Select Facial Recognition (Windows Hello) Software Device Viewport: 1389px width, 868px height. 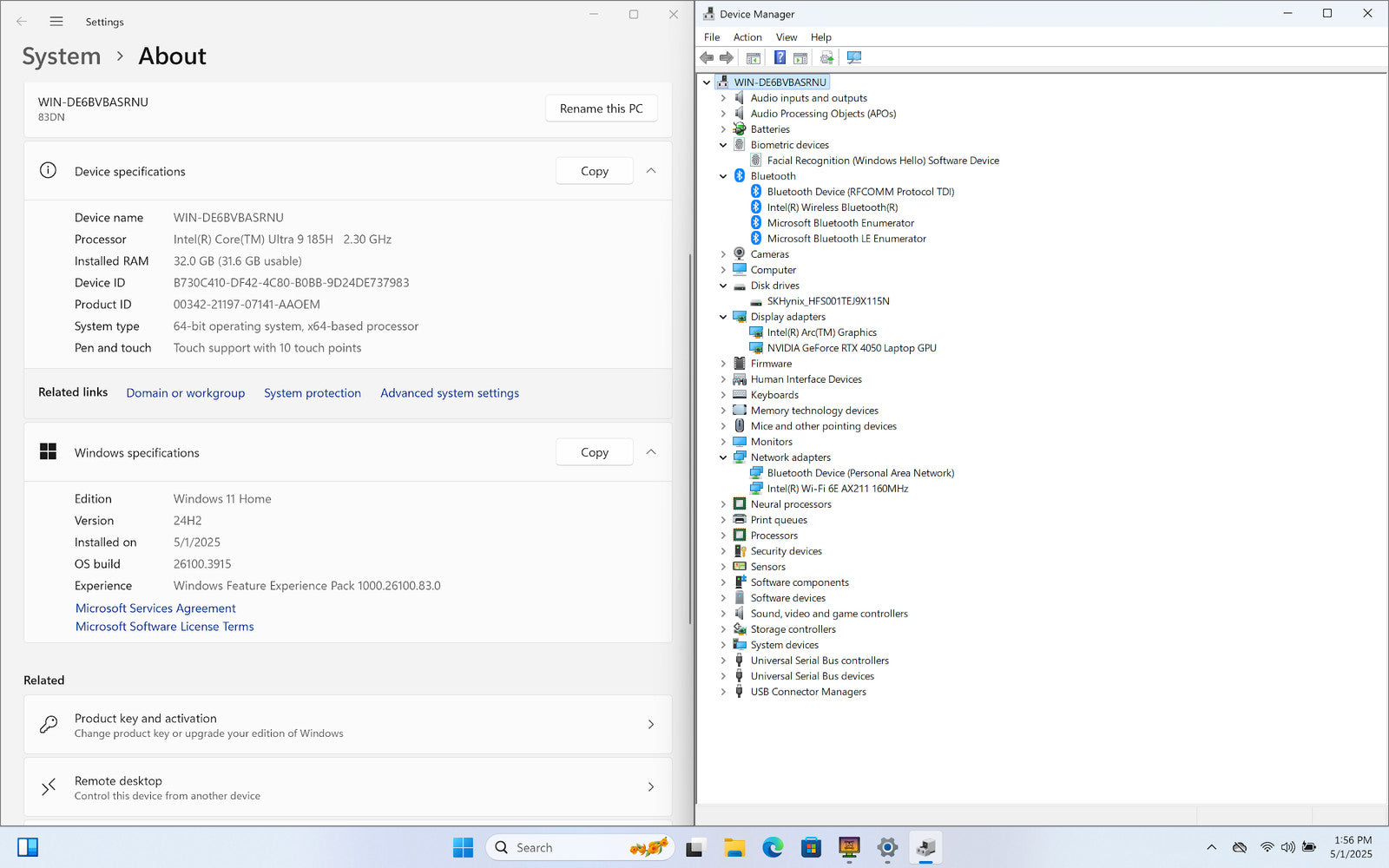click(x=883, y=161)
